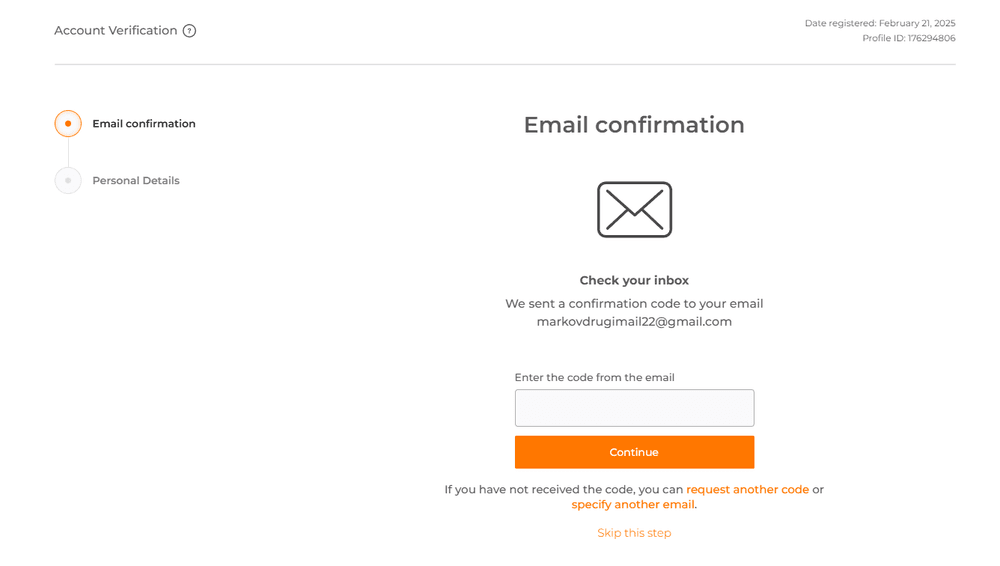
Task: Click the markovdrugimail22@gmail.com email address
Action: [635, 322]
